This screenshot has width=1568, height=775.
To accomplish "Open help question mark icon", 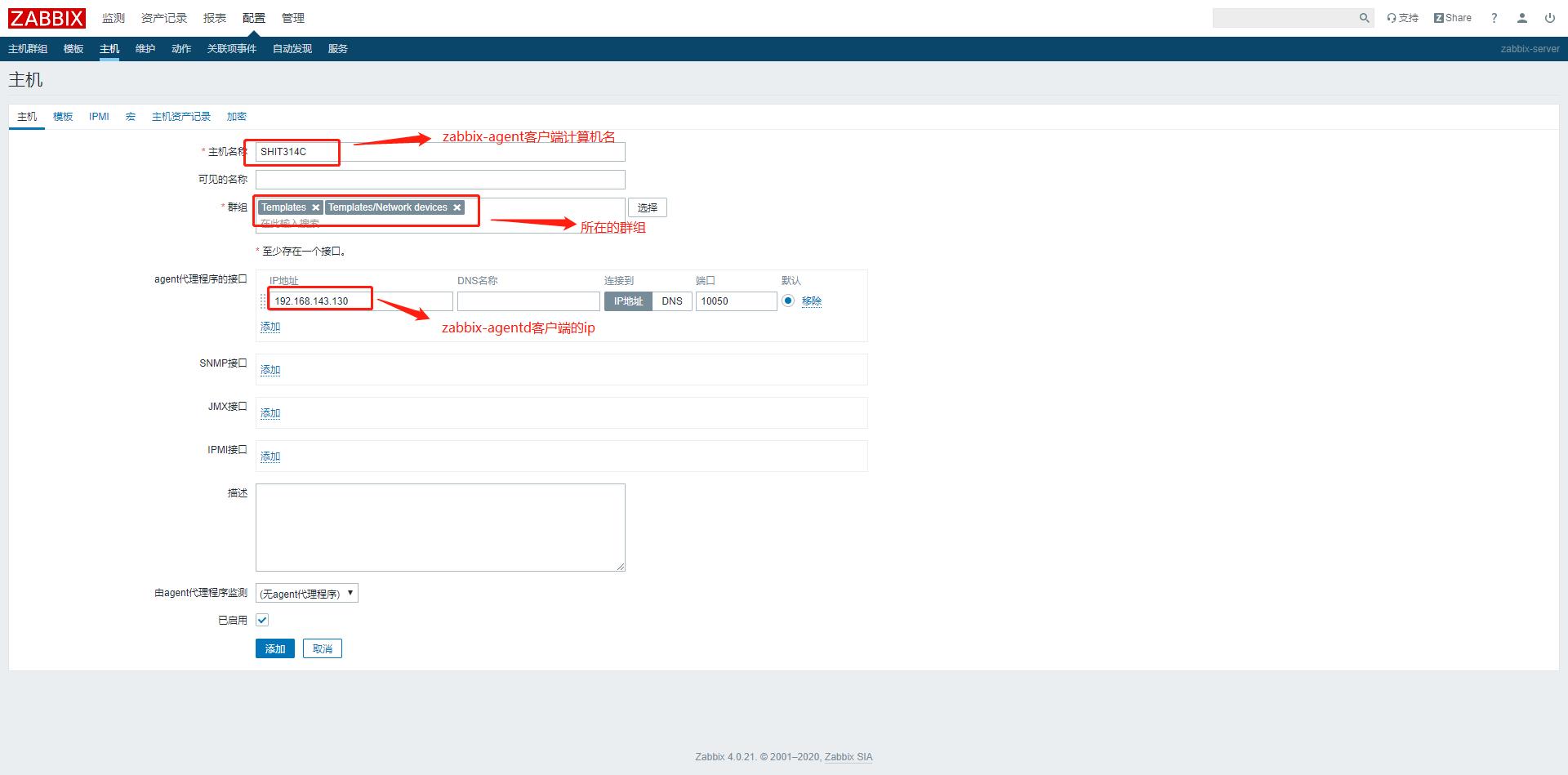I will tap(1494, 18).
